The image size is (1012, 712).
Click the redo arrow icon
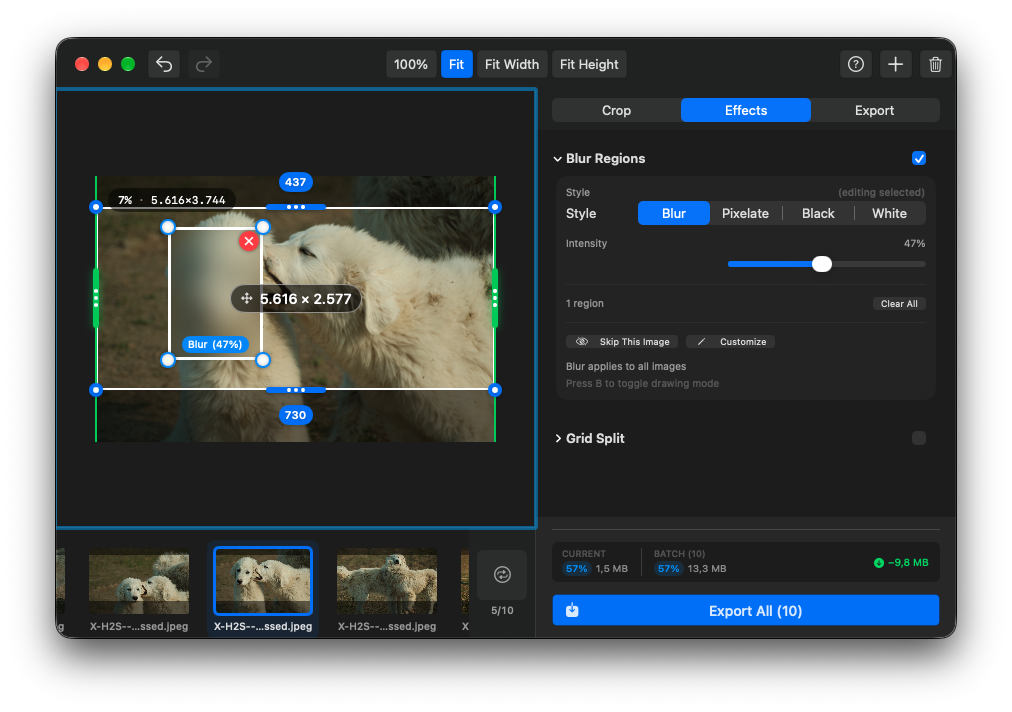click(x=204, y=64)
